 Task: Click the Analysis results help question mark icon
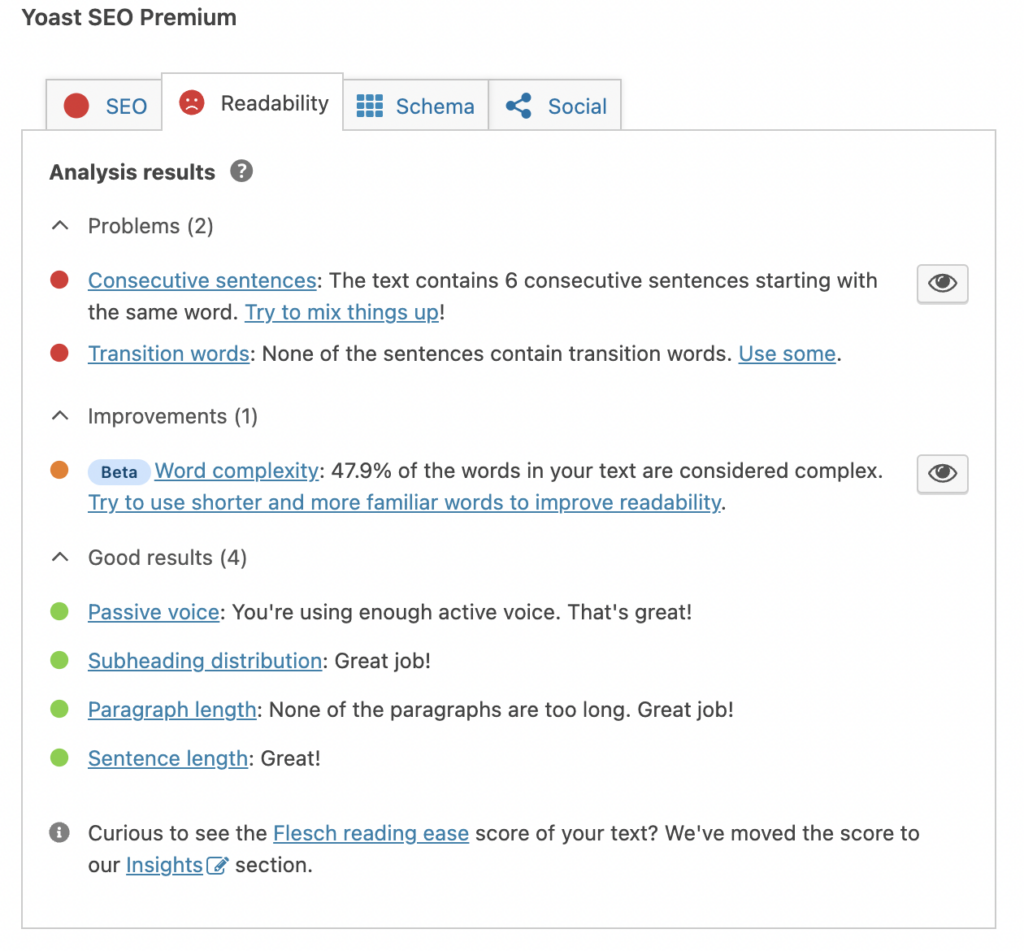tap(241, 171)
